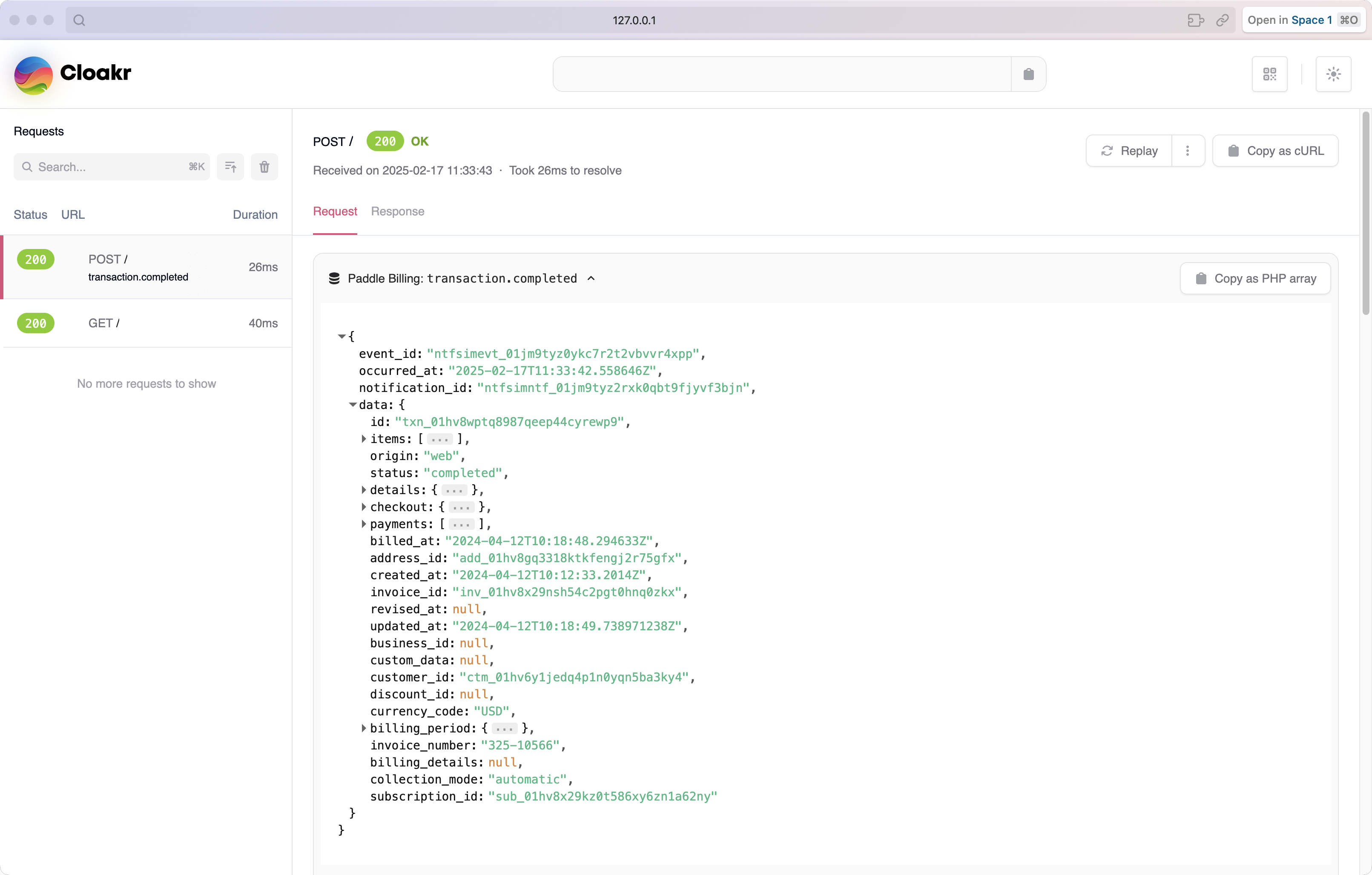Click the Duration column header

coord(255,214)
